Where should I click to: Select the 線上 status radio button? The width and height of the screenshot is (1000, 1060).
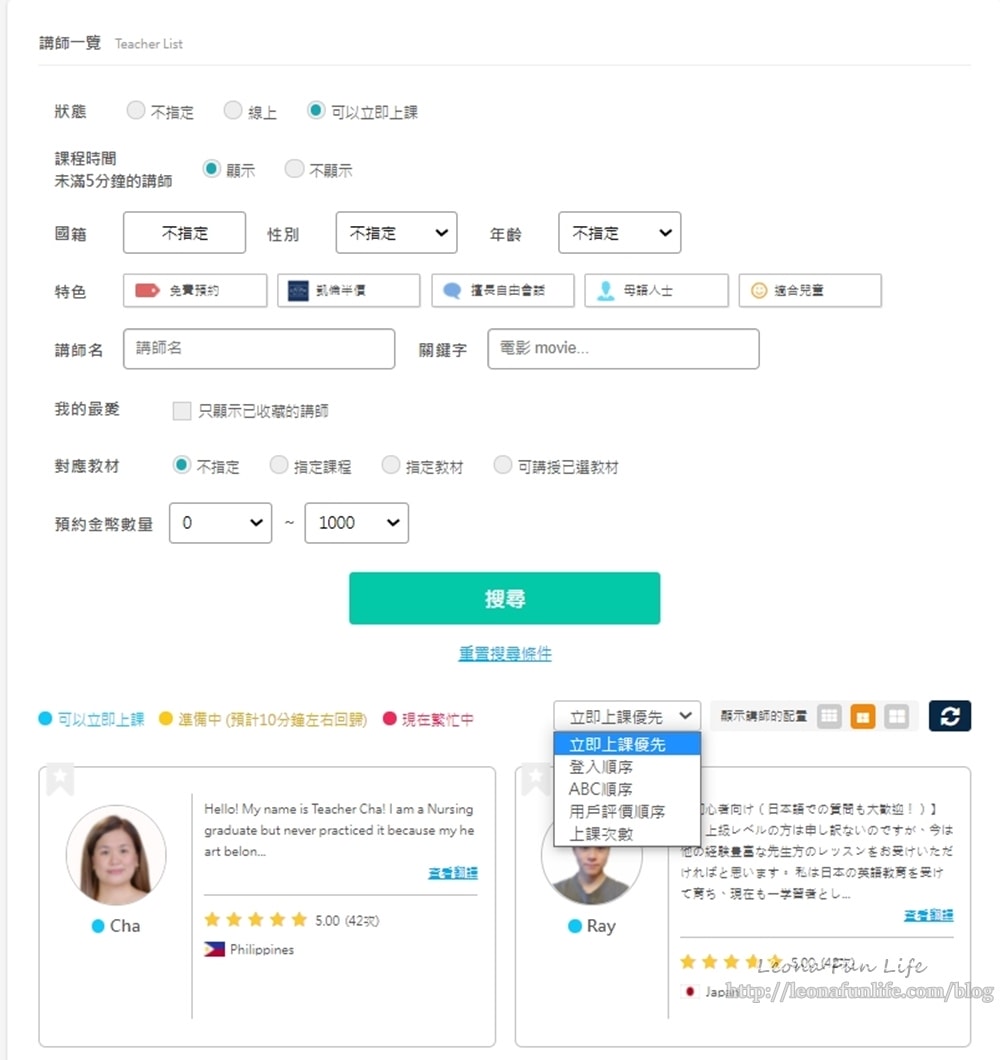[233, 111]
